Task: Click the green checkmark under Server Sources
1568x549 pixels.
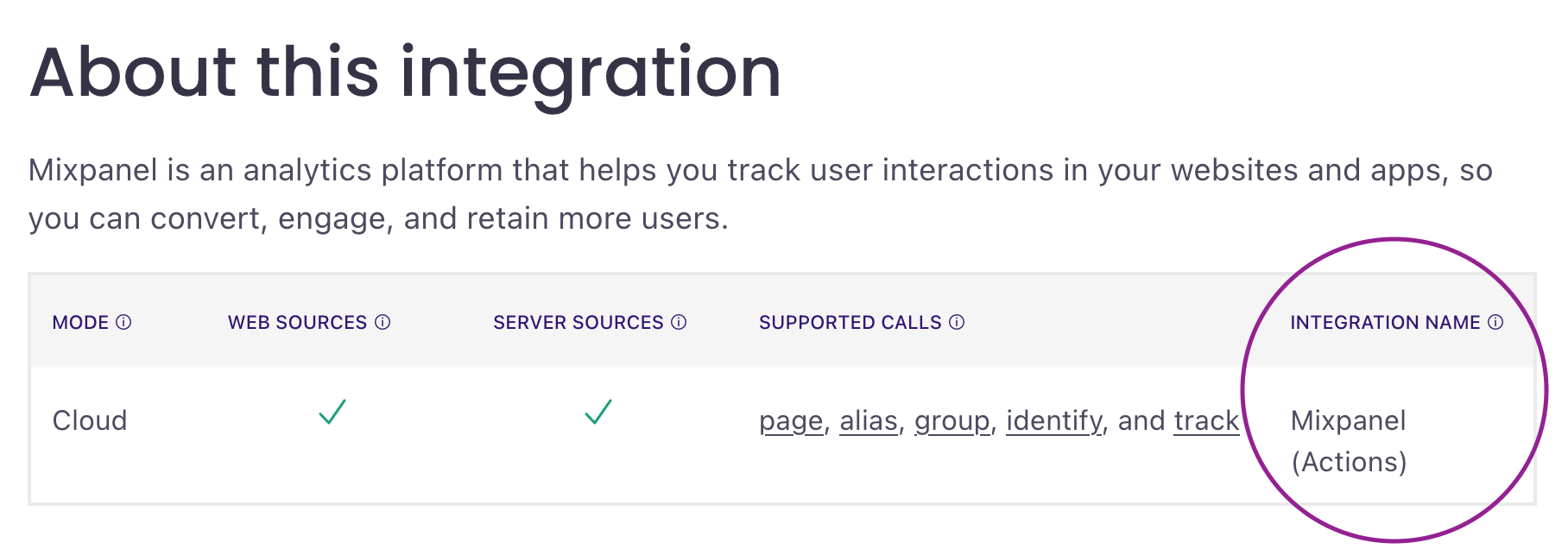Action: pos(598,412)
